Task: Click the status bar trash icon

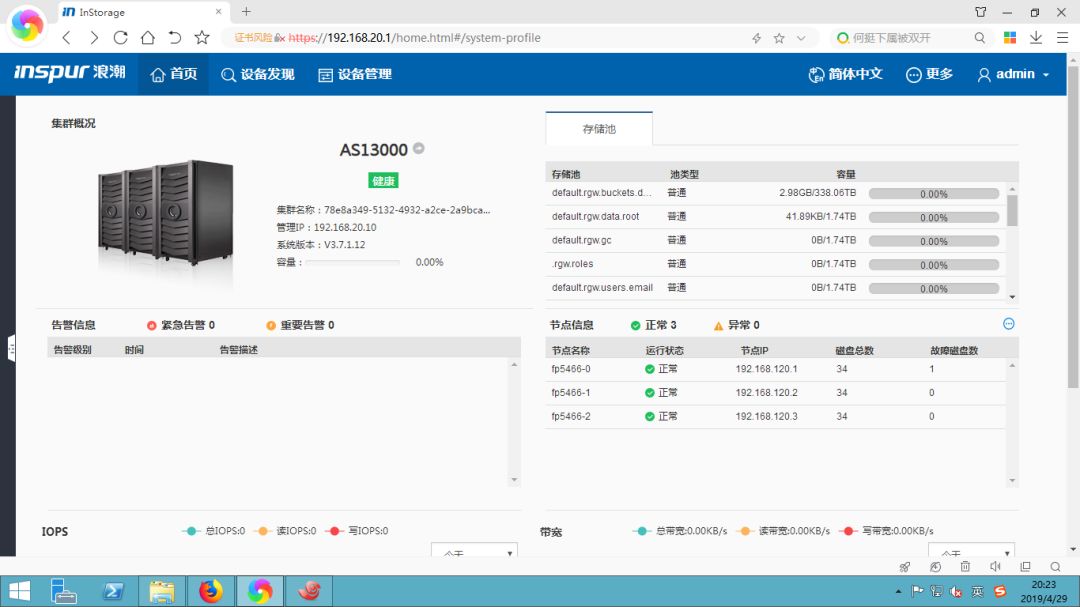Action: coord(965,566)
